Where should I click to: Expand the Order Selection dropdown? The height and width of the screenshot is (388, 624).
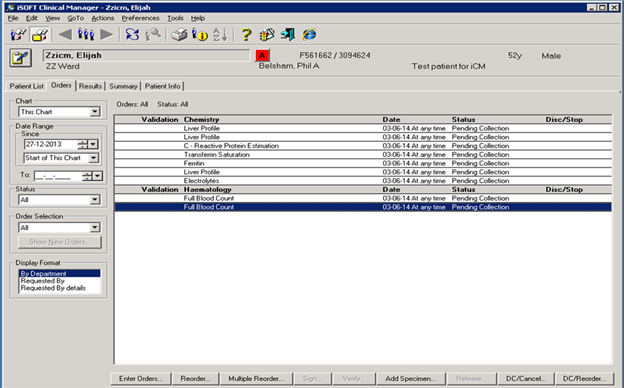click(95, 227)
